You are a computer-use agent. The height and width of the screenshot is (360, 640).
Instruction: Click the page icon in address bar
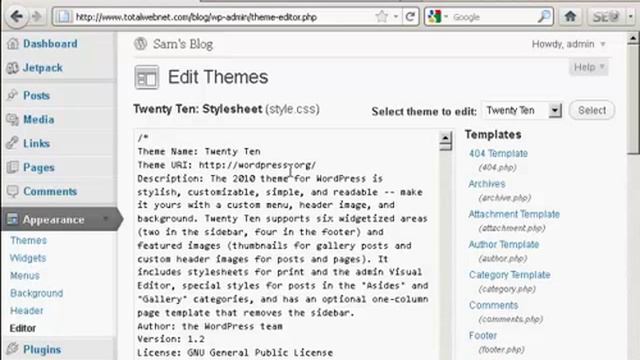pos(64,17)
